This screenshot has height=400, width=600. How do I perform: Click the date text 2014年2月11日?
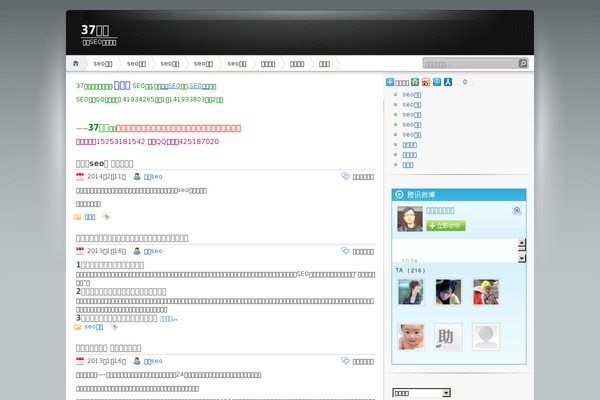click(106, 177)
